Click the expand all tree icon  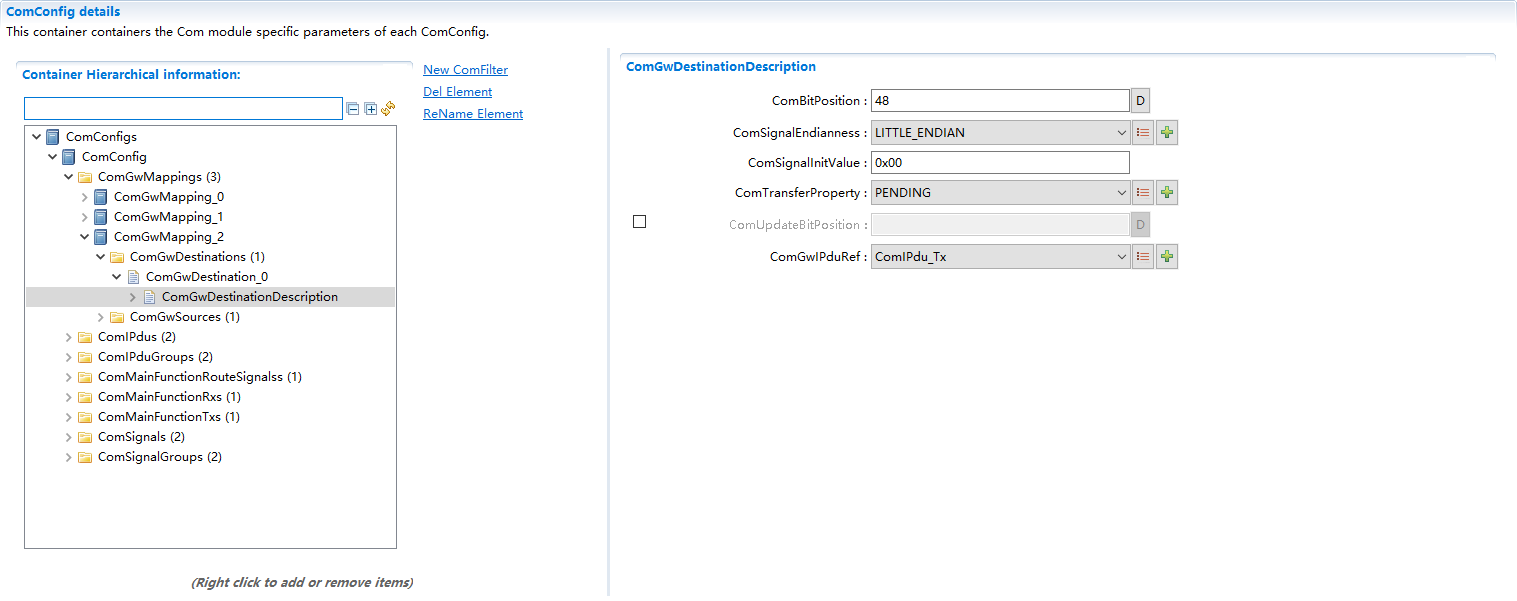[370, 109]
